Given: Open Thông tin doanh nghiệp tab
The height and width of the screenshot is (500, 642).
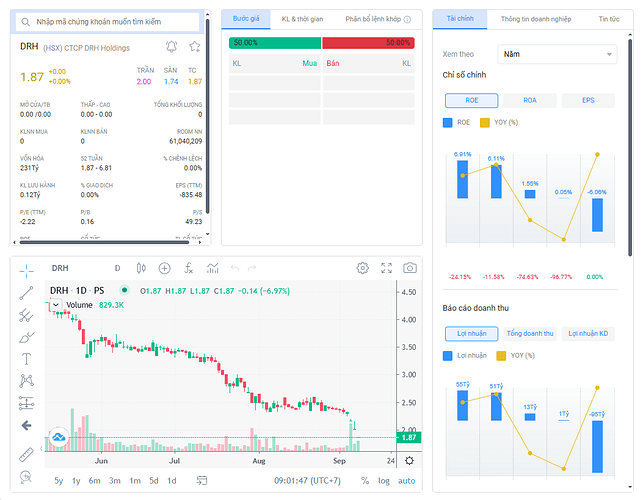Looking at the screenshot, I should tap(536, 19).
